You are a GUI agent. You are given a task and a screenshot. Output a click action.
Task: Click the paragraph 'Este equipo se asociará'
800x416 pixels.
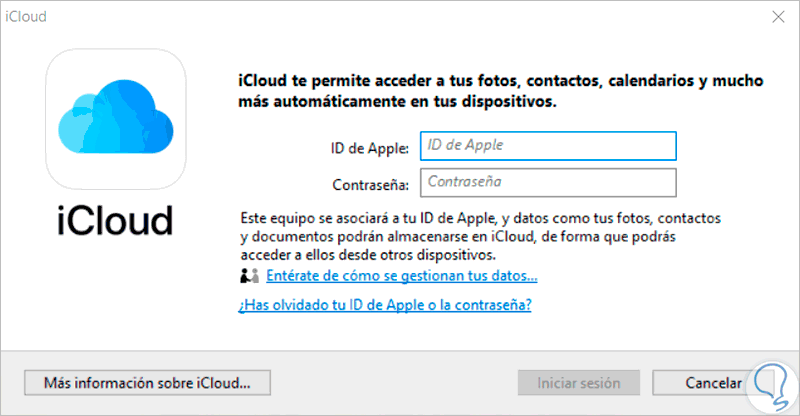coord(478,235)
